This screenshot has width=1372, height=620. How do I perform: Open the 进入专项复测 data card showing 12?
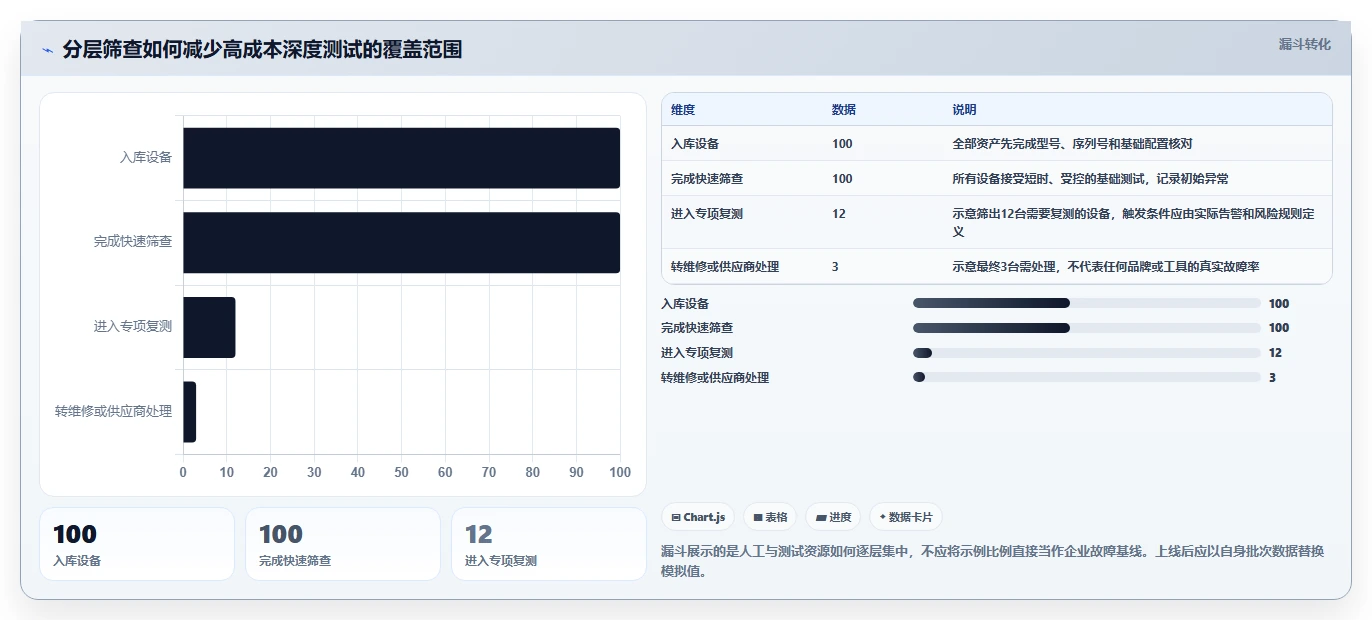pyautogui.click(x=549, y=544)
